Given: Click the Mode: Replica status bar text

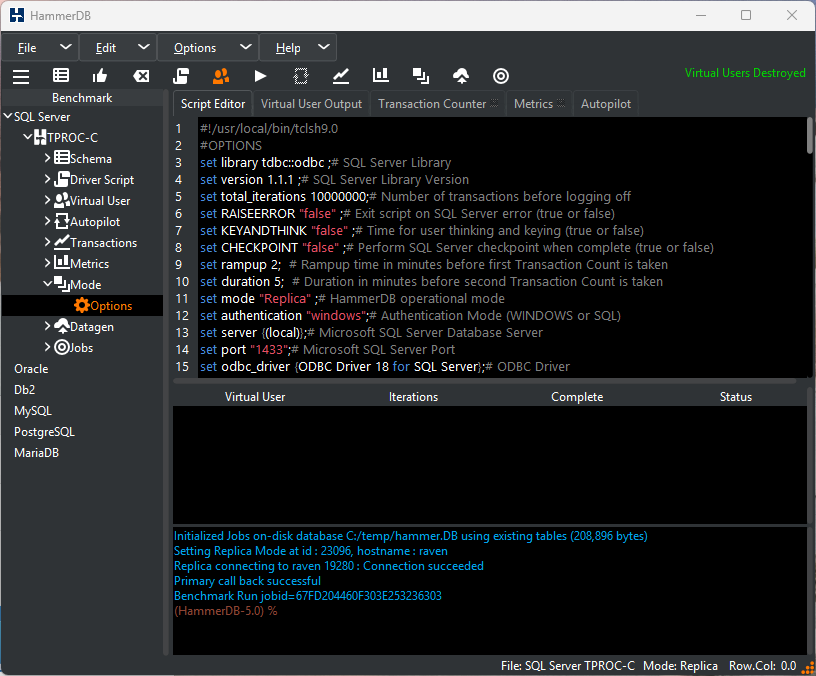Looking at the screenshot, I should [x=680, y=666].
